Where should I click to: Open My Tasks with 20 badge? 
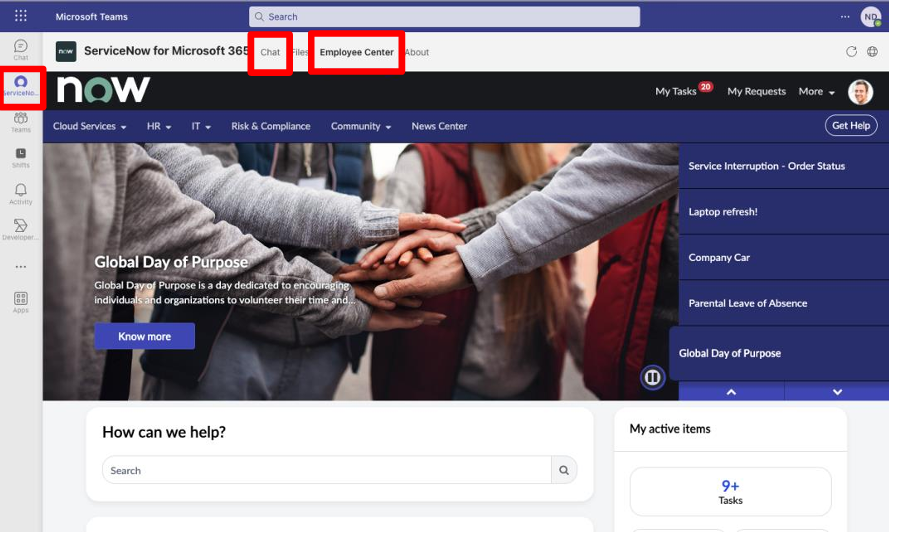click(x=683, y=90)
